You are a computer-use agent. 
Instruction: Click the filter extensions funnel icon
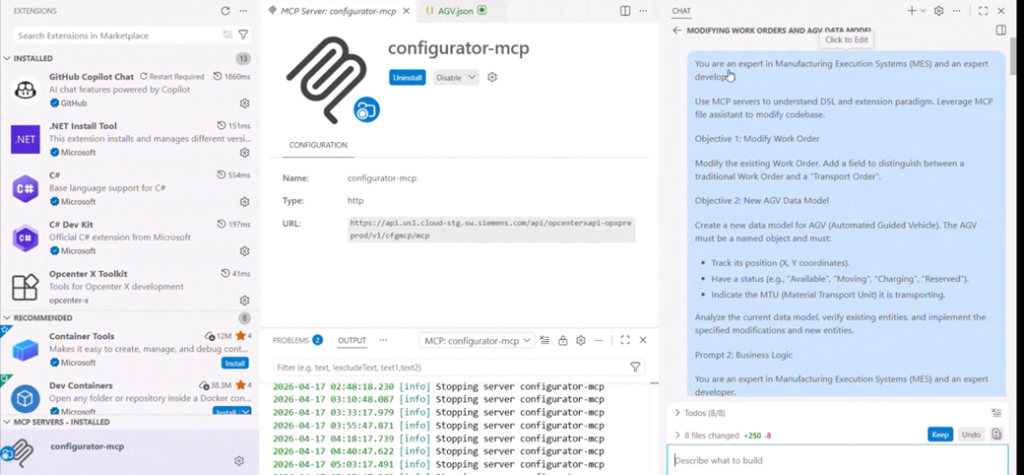click(x=243, y=35)
